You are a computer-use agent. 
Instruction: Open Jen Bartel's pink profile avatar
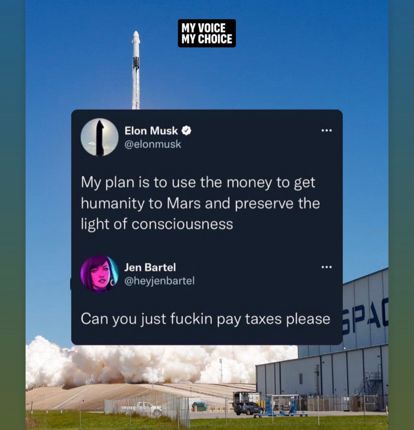click(99, 274)
